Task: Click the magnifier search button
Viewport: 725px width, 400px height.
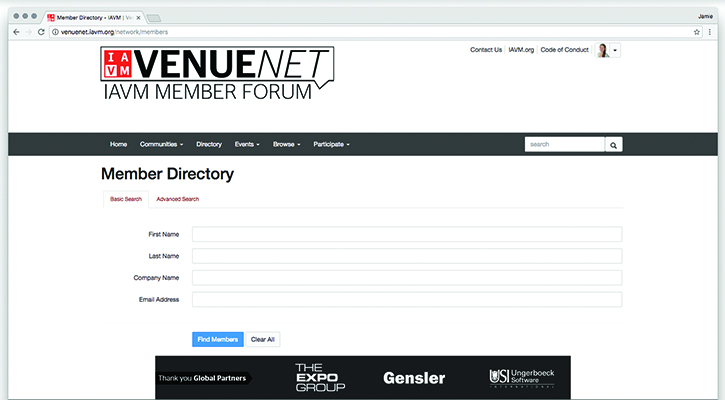Action: click(614, 145)
